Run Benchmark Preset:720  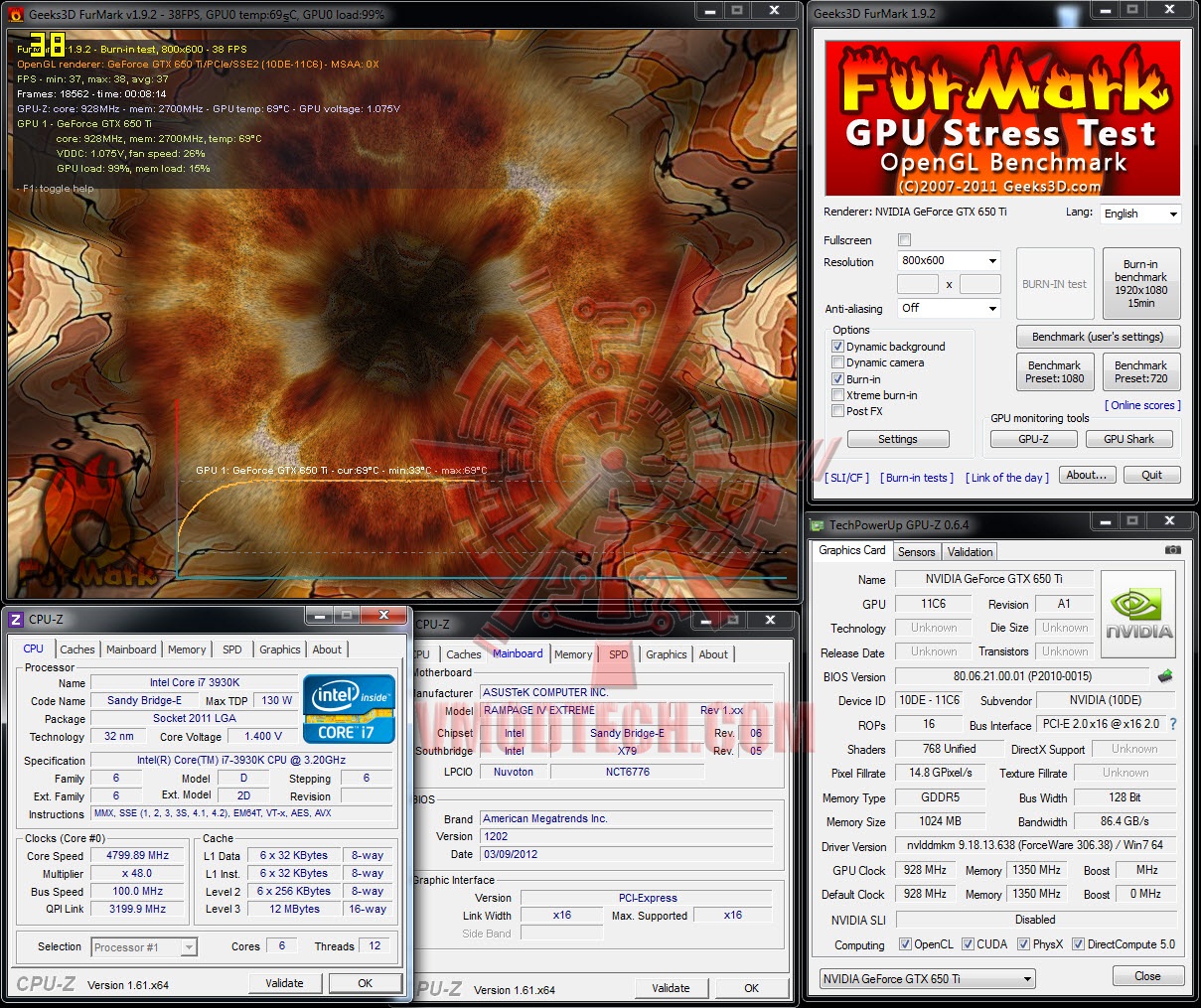click(x=1140, y=371)
